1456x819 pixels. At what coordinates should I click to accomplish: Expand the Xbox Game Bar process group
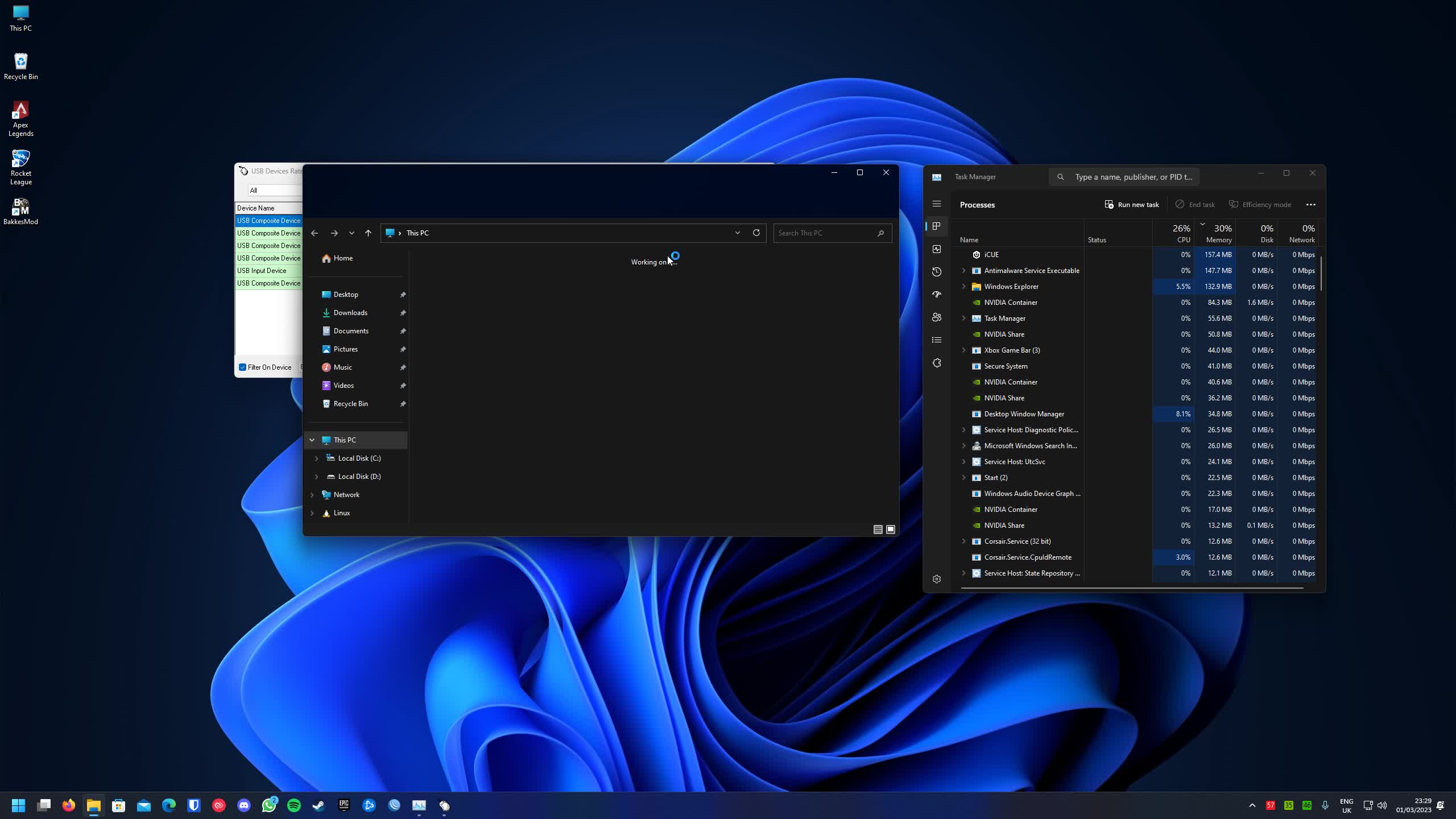coord(963,350)
